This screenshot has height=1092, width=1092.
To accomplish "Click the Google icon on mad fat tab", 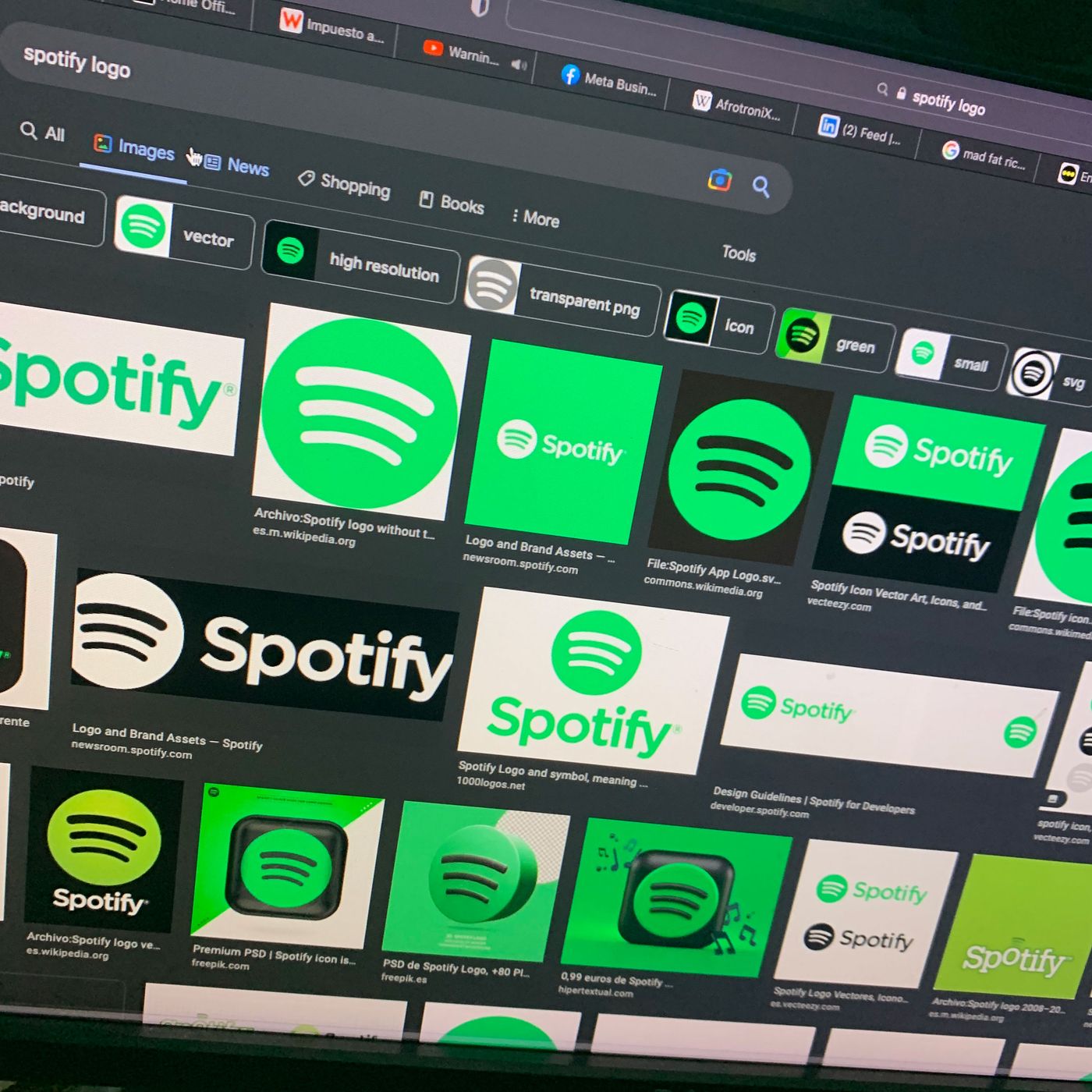I will (x=950, y=150).
